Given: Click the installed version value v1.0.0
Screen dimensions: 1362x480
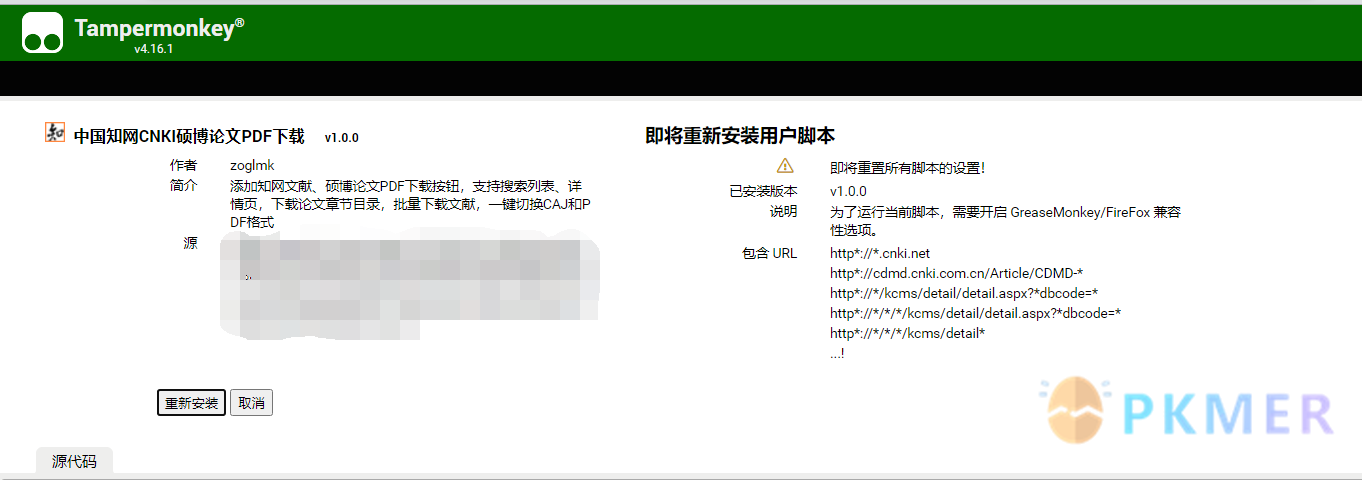Looking at the screenshot, I should pos(848,191).
